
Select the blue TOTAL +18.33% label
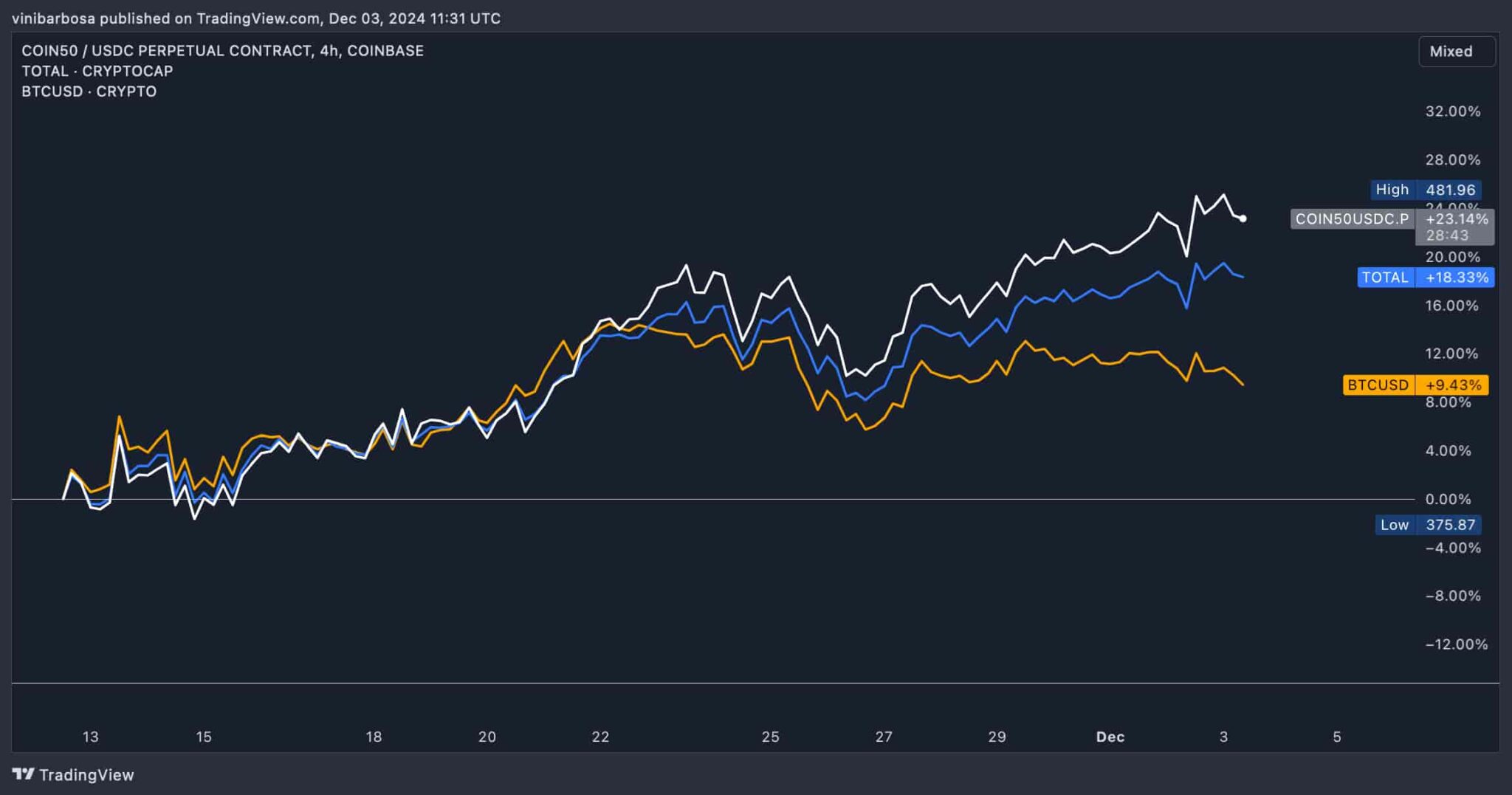[1425, 278]
